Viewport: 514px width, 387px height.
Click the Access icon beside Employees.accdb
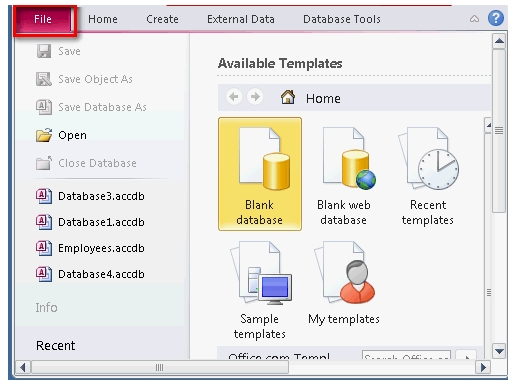click(x=44, y=248)
